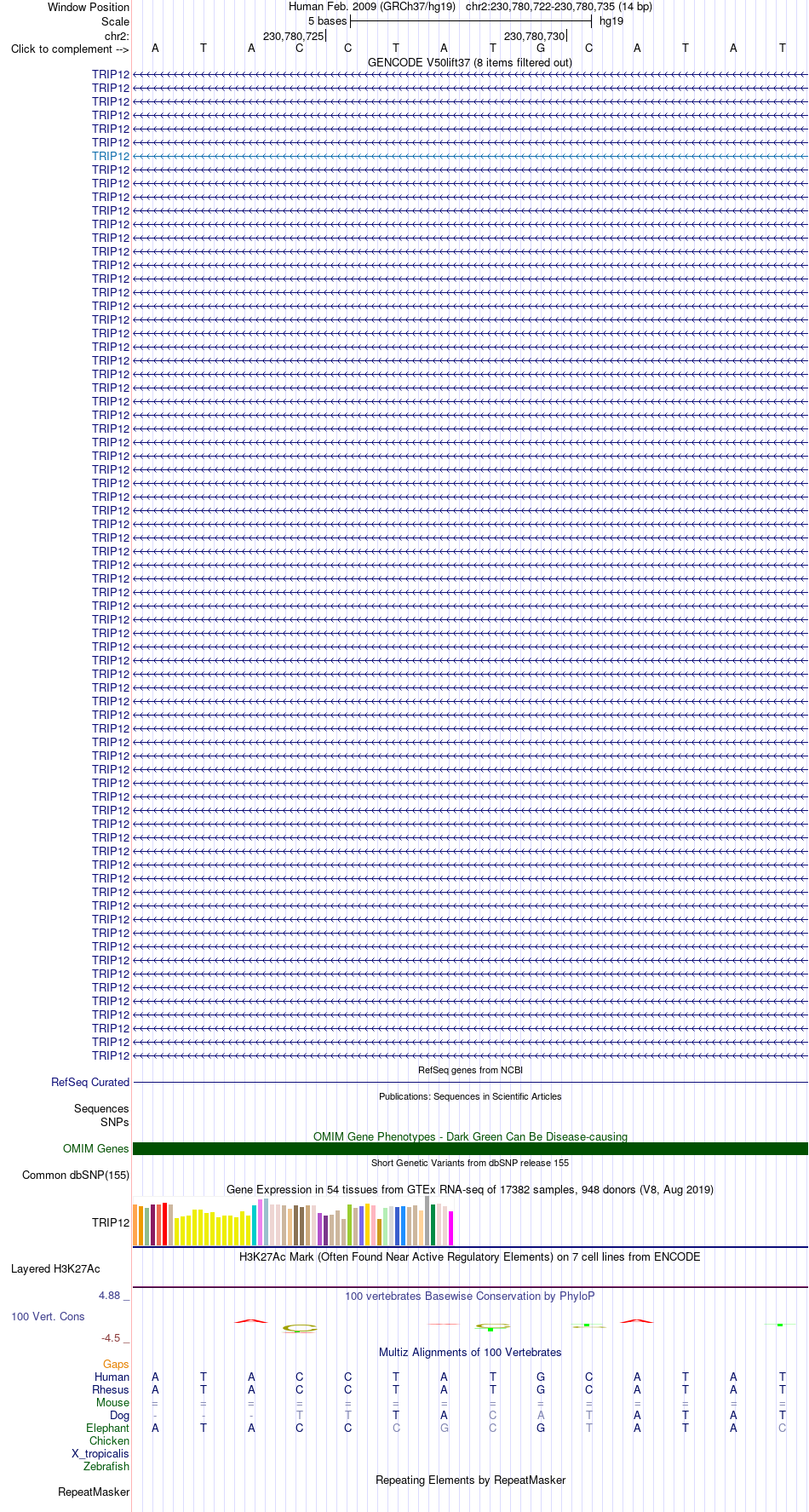This screenshot has width=809, height=1512.
Task: Open the GTEx Gene Expression track title
Action: 470,1189
